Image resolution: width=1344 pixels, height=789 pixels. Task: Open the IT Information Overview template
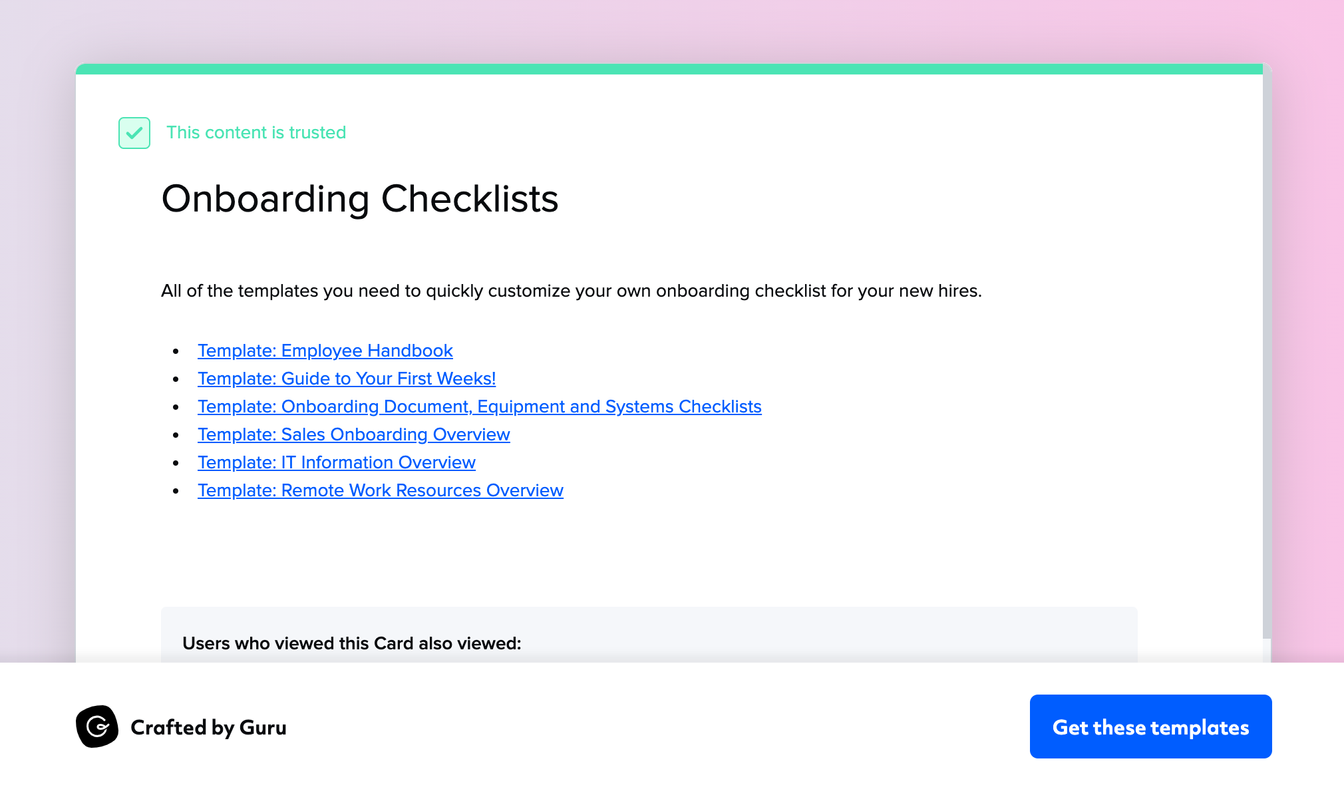pyautogui.click(x=336, y=462)
